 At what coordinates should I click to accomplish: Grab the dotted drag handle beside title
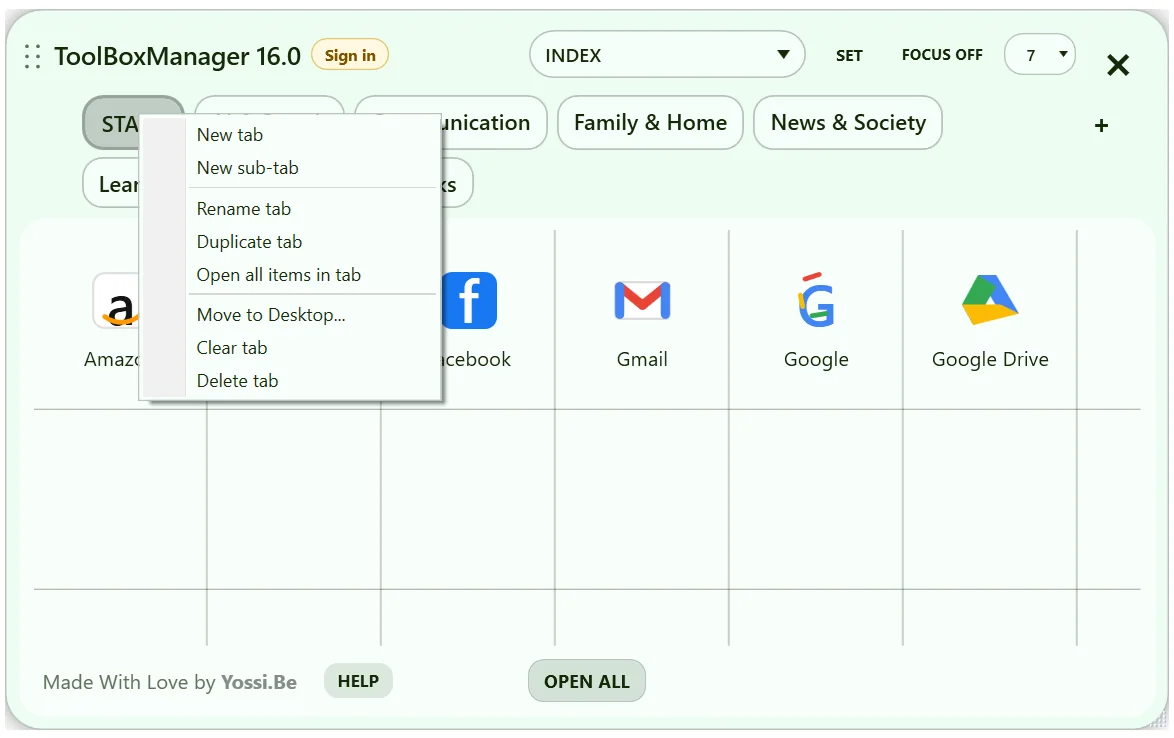point(32,57)
